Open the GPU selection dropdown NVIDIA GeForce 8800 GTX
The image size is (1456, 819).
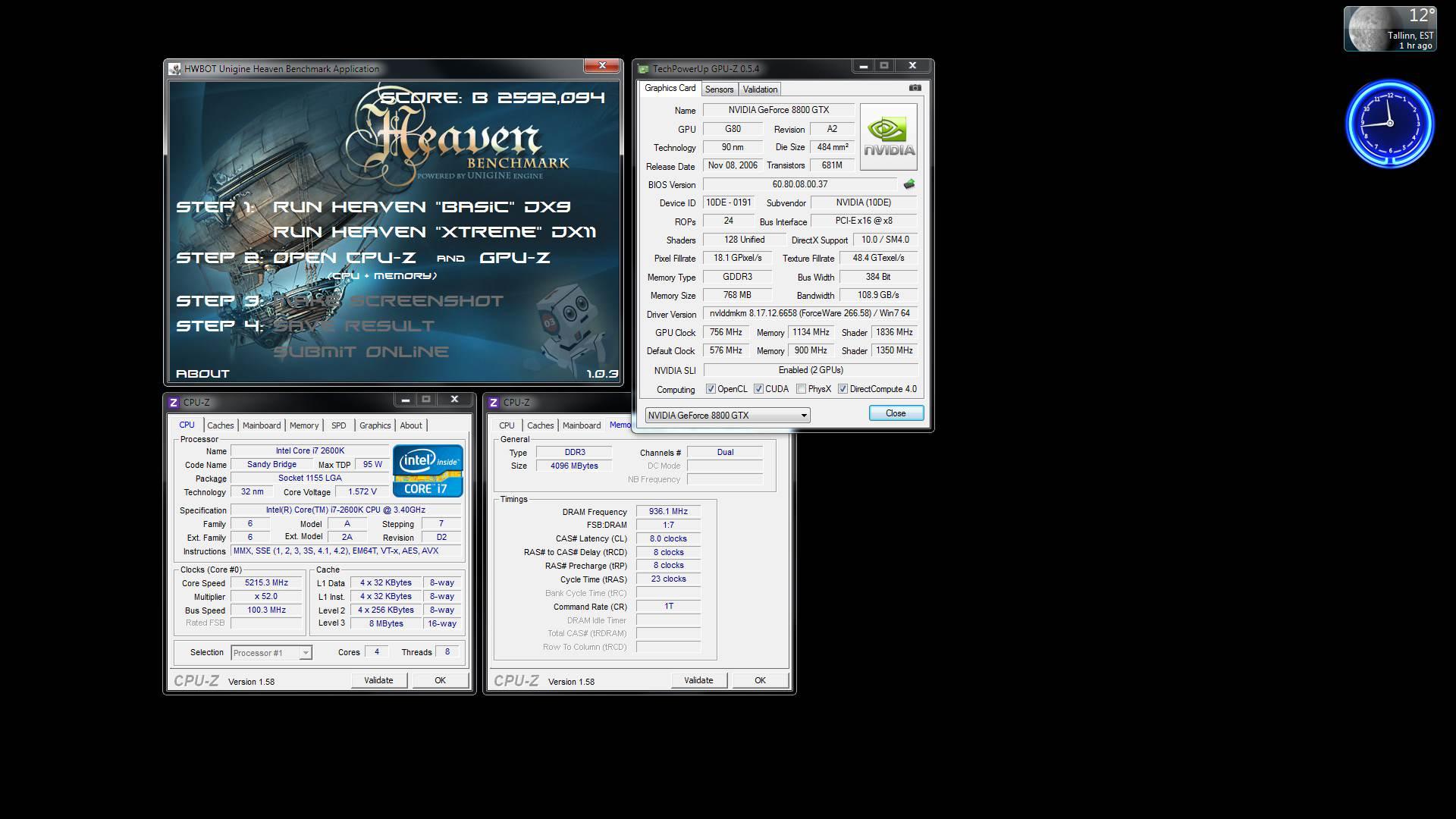click(x=727, y=415)
